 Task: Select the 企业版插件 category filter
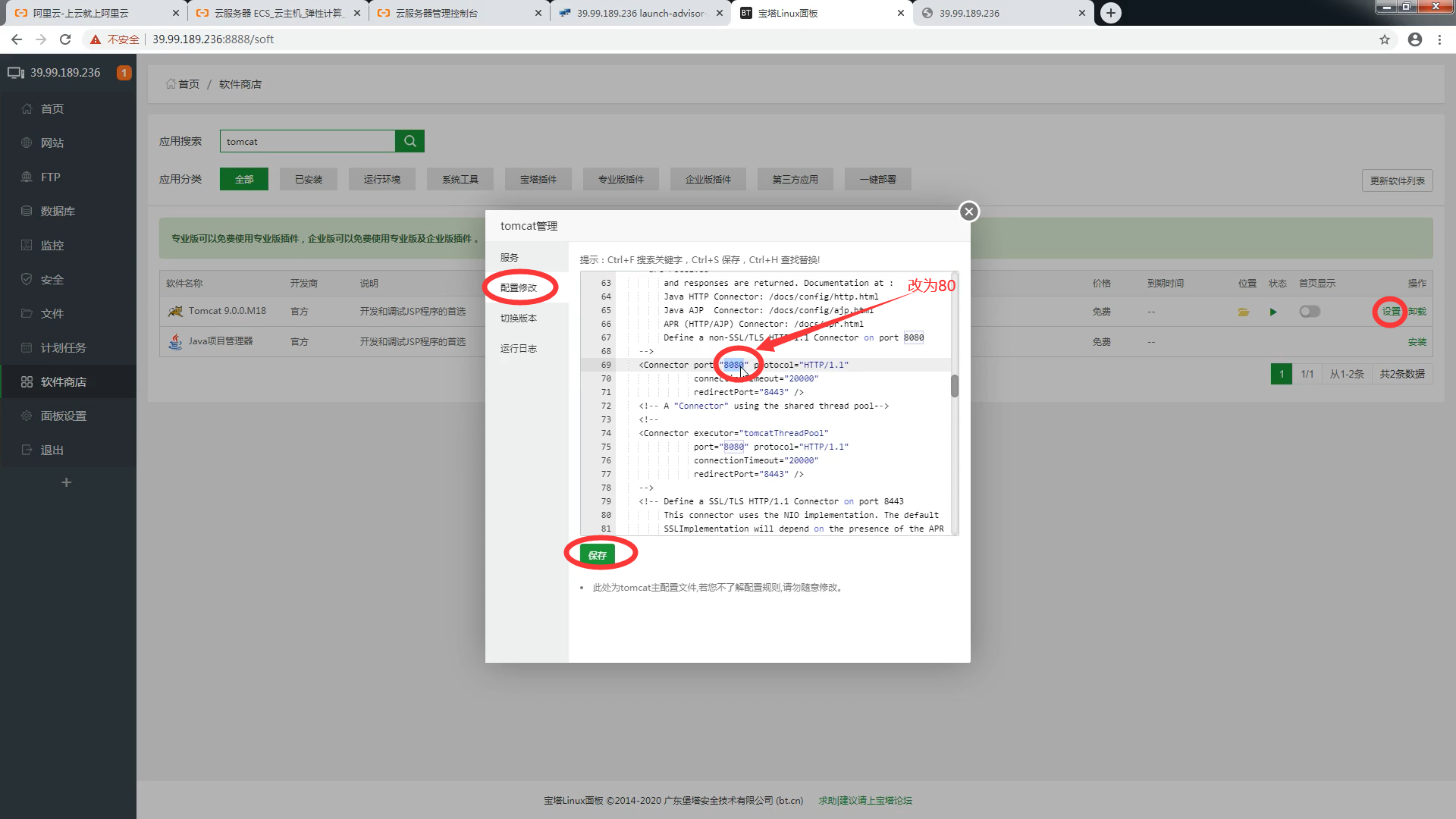(x=708, y=179)
